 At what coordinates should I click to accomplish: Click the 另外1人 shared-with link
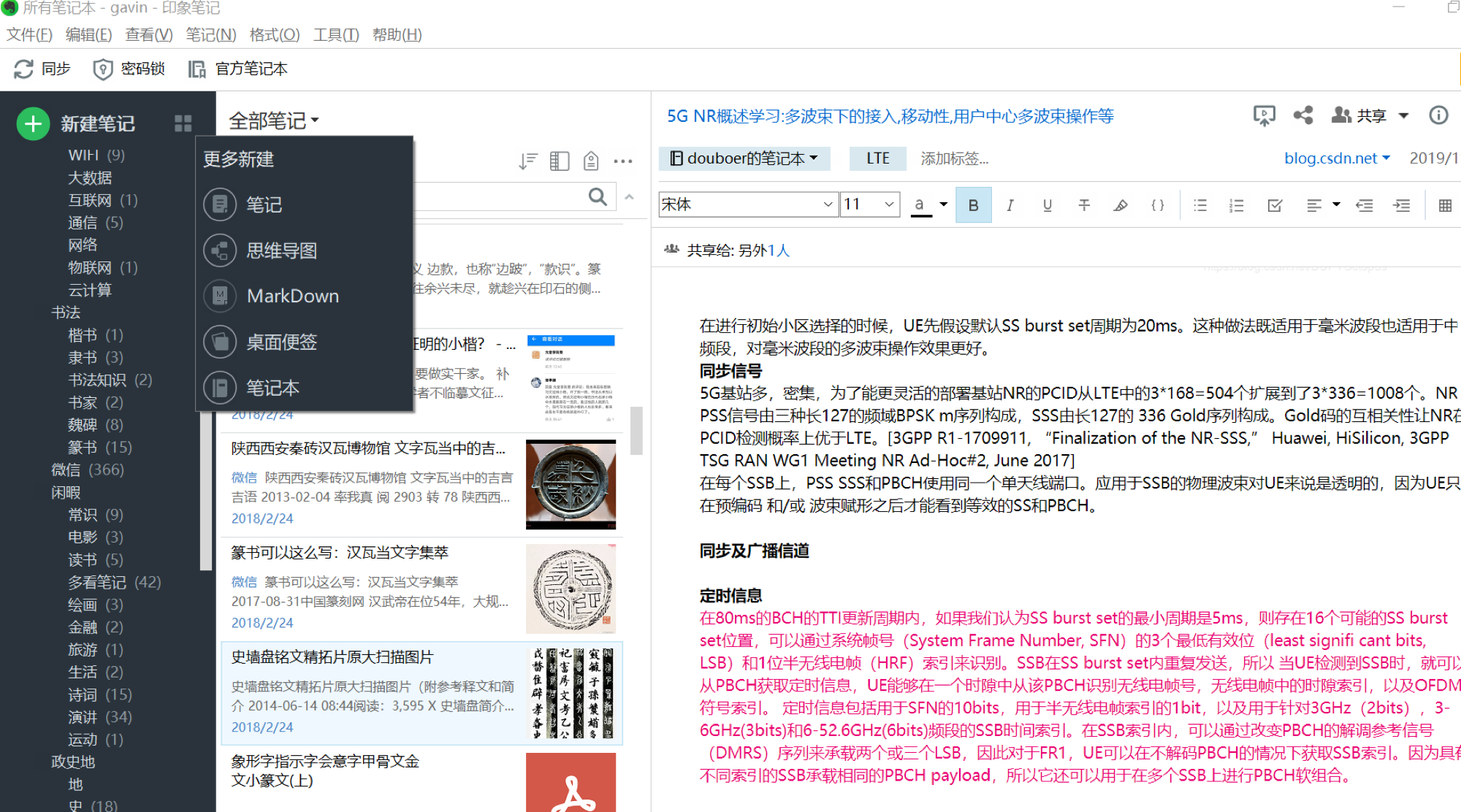pyautogui.click(x=763, y=250)
